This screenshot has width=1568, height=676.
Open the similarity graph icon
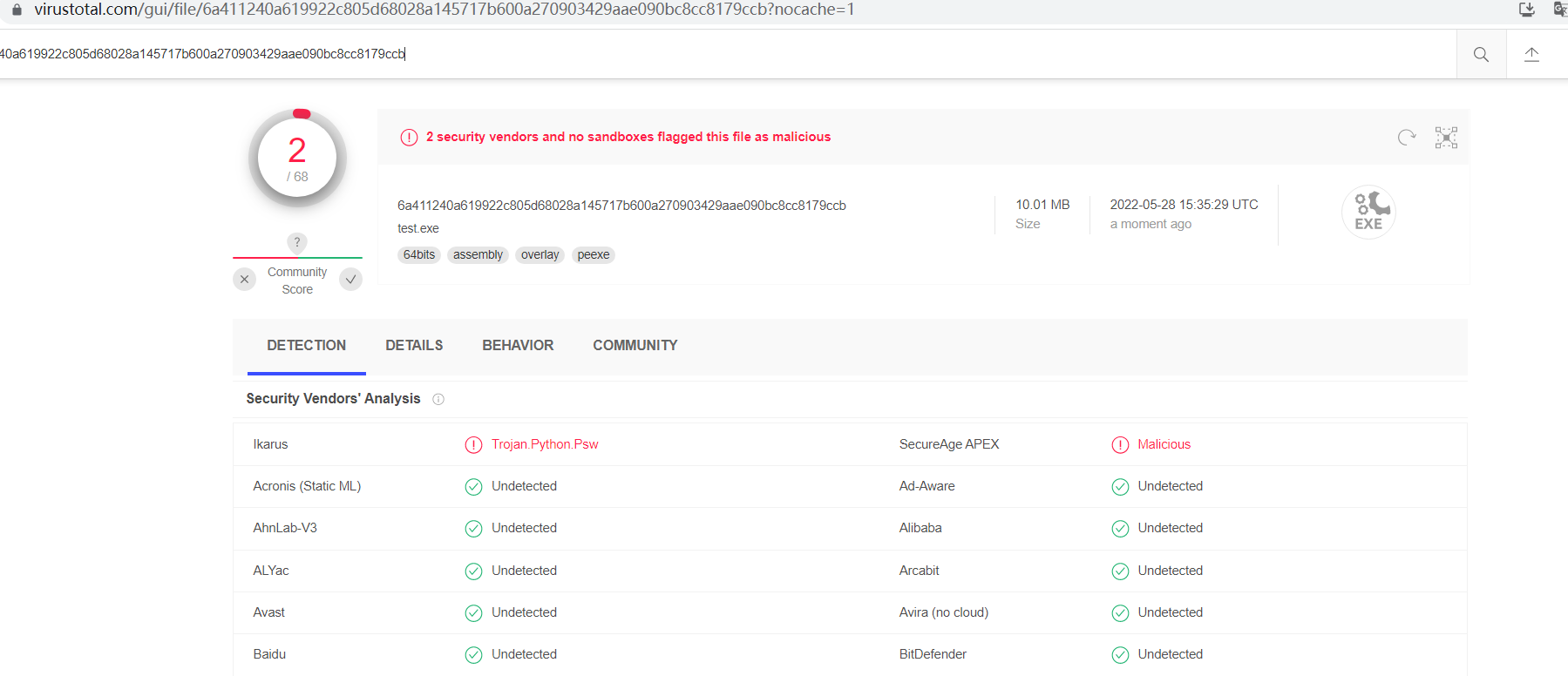tap(1446, 138)
